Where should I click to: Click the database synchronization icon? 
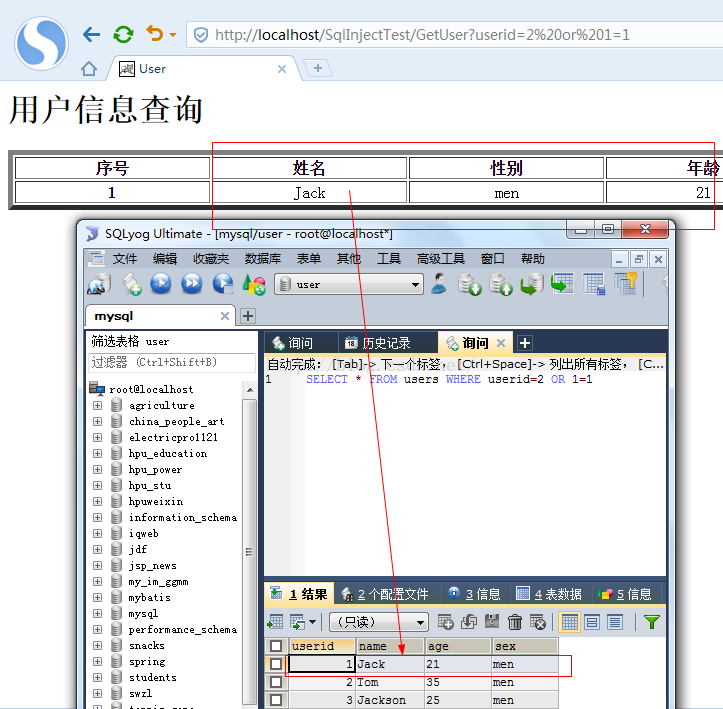point(532,284)
